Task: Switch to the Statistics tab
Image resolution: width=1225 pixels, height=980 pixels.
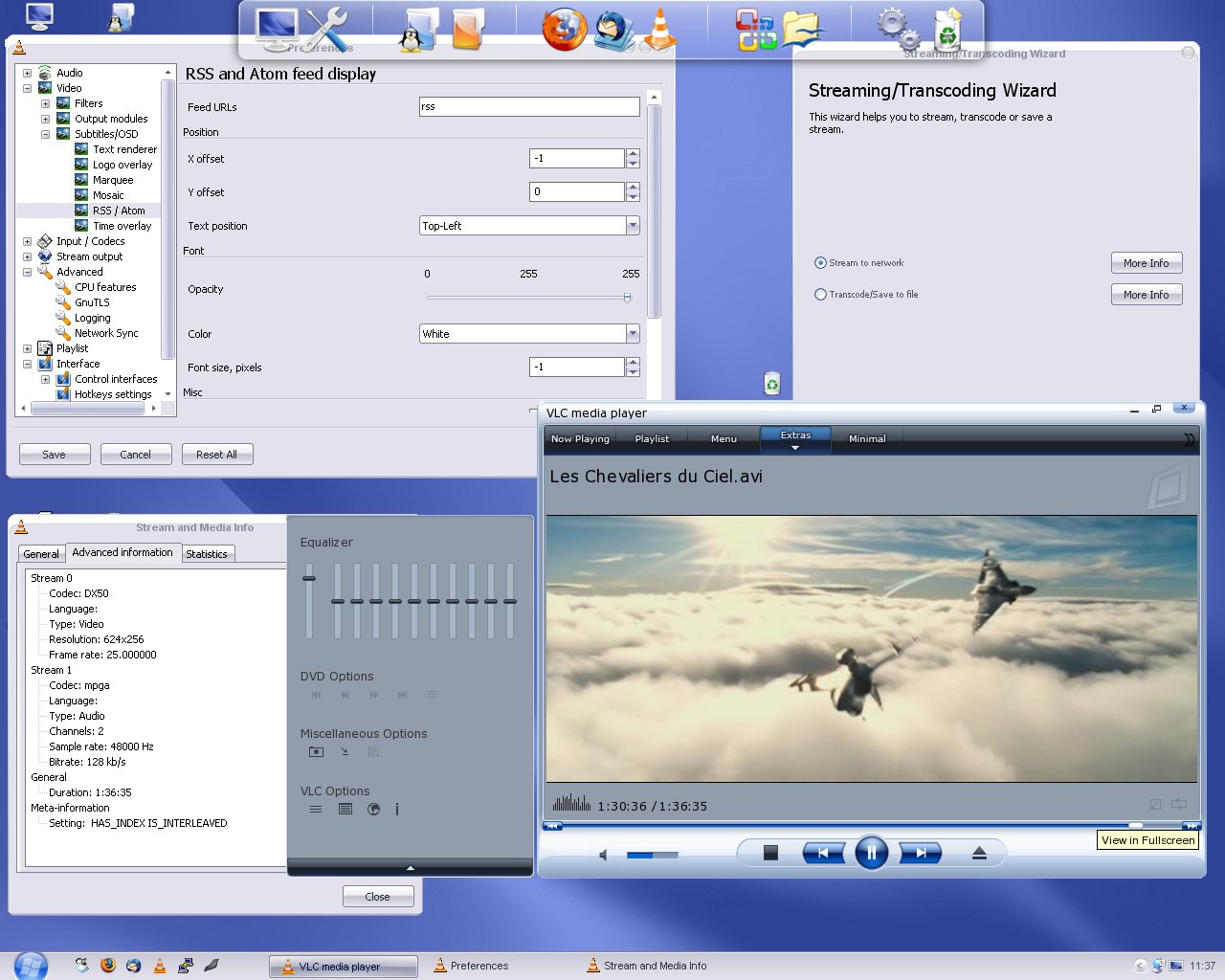Action: (207, 554)
